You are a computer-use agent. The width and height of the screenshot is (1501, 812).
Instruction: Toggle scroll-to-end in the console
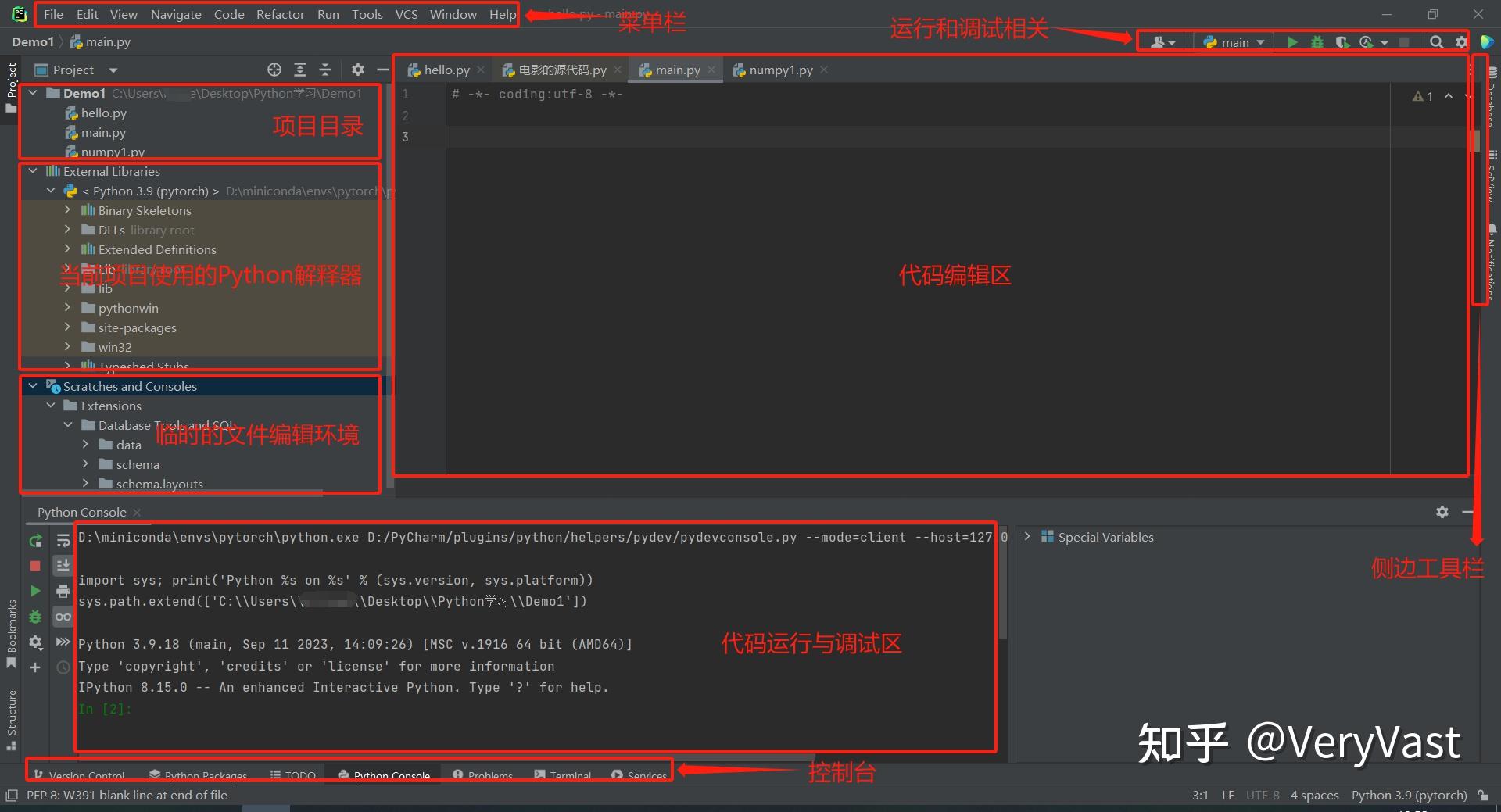63,564
